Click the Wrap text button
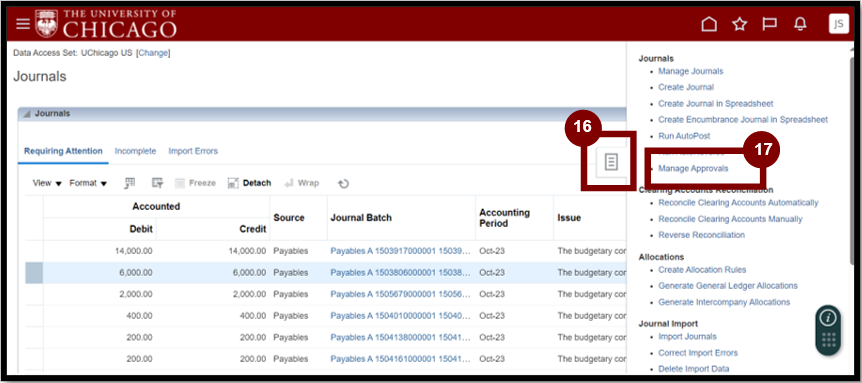The height and width of the screenshot is (383, 862). pos(302,183)
